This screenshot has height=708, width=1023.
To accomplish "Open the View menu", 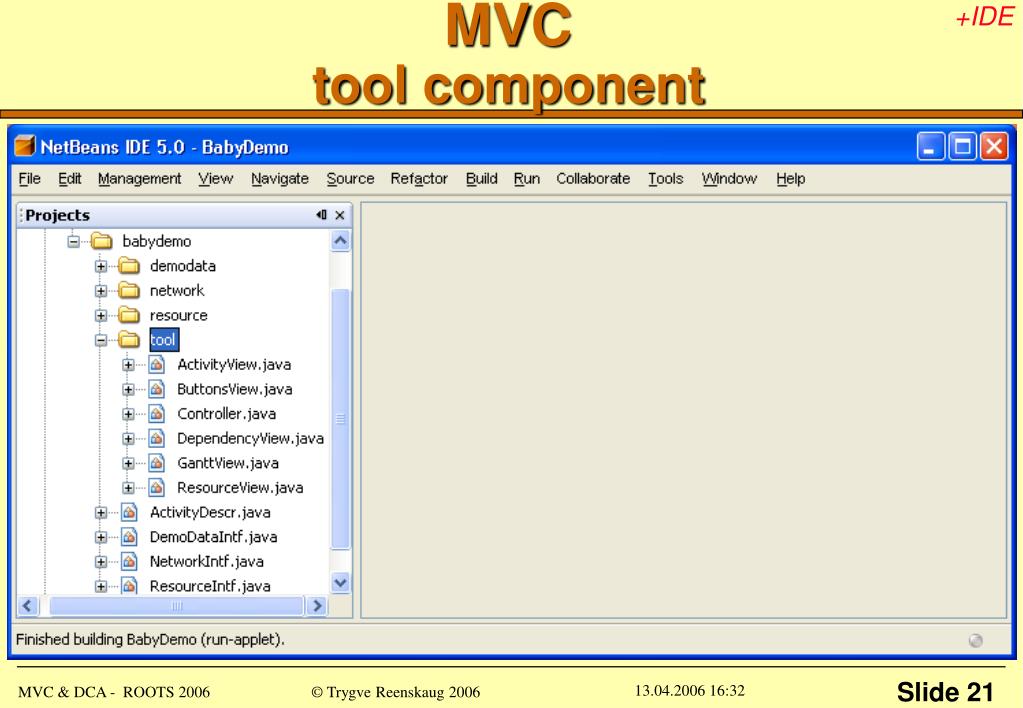I will 216,179.
